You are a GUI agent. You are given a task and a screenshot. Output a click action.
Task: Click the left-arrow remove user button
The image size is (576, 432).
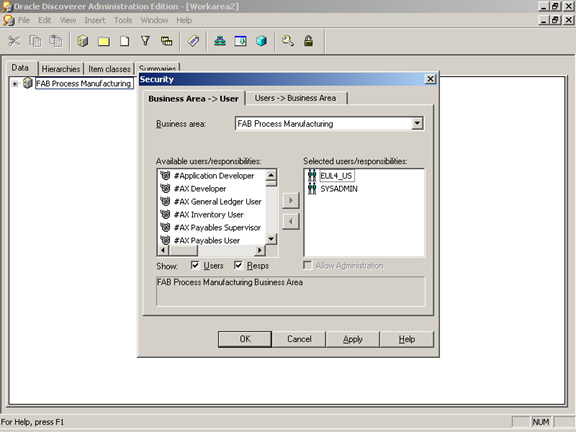(x=291, y=222)
